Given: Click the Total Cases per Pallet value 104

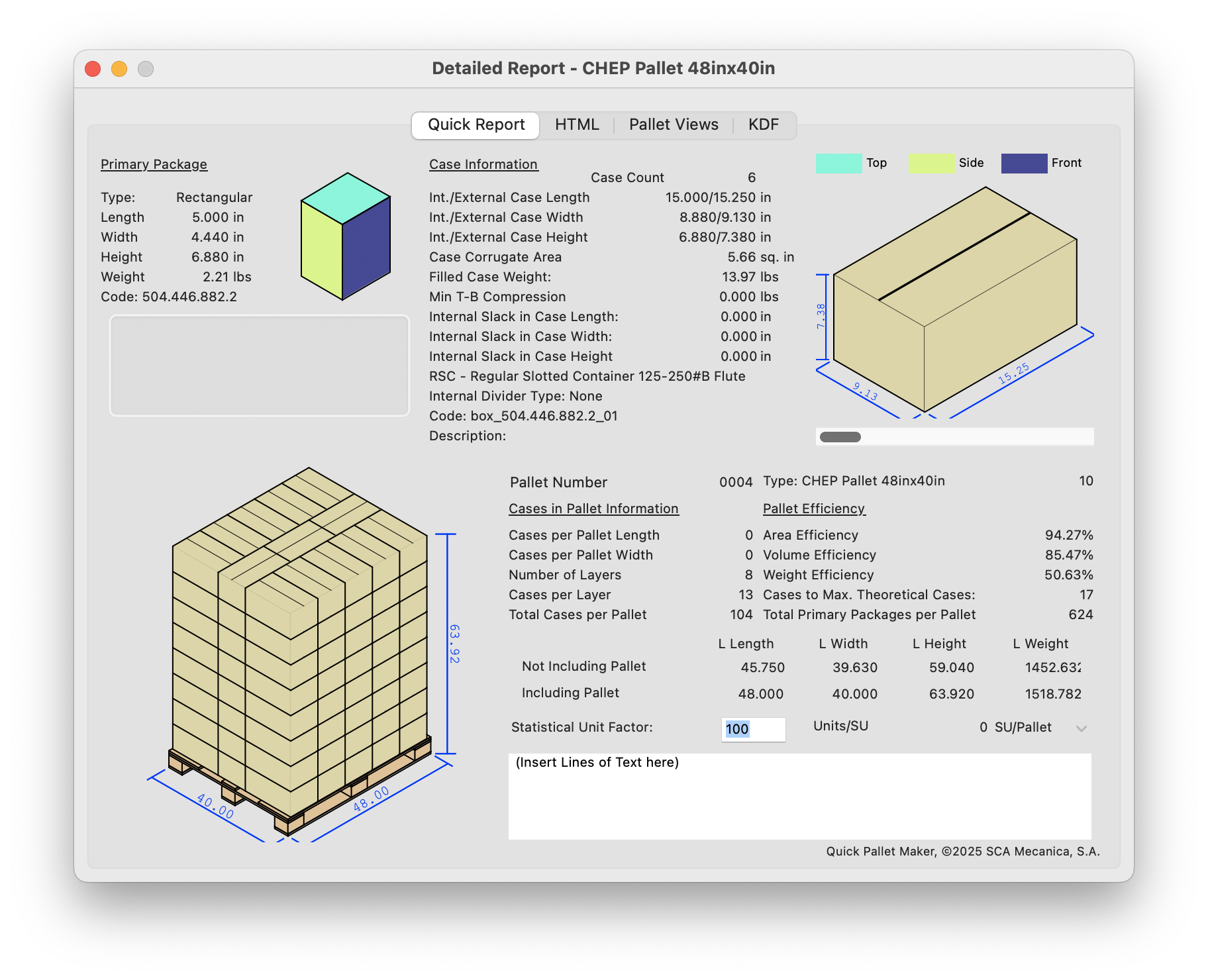Looking at the screenshot, I should coord(741,614).
